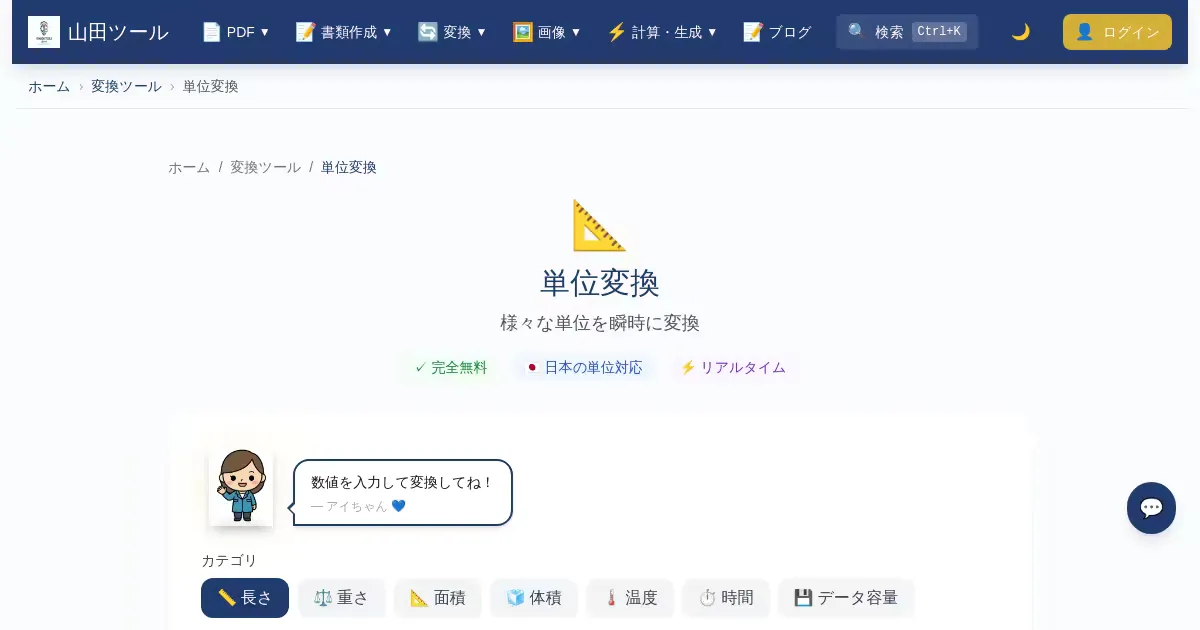
Task: Select the データ容量 floppy disk category
Action: pyautogui.click(x=846, y=598)
